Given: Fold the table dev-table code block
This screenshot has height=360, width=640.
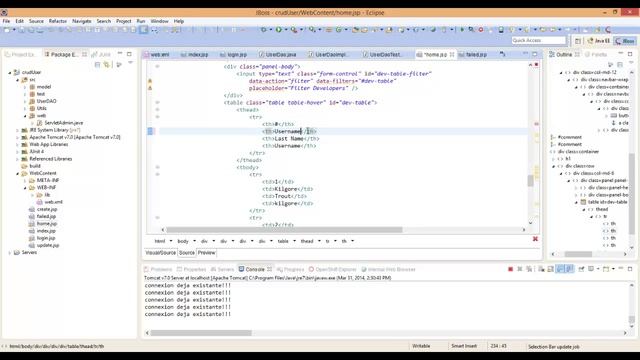Looking at the screenshot, I should click(x=158, y=102).
